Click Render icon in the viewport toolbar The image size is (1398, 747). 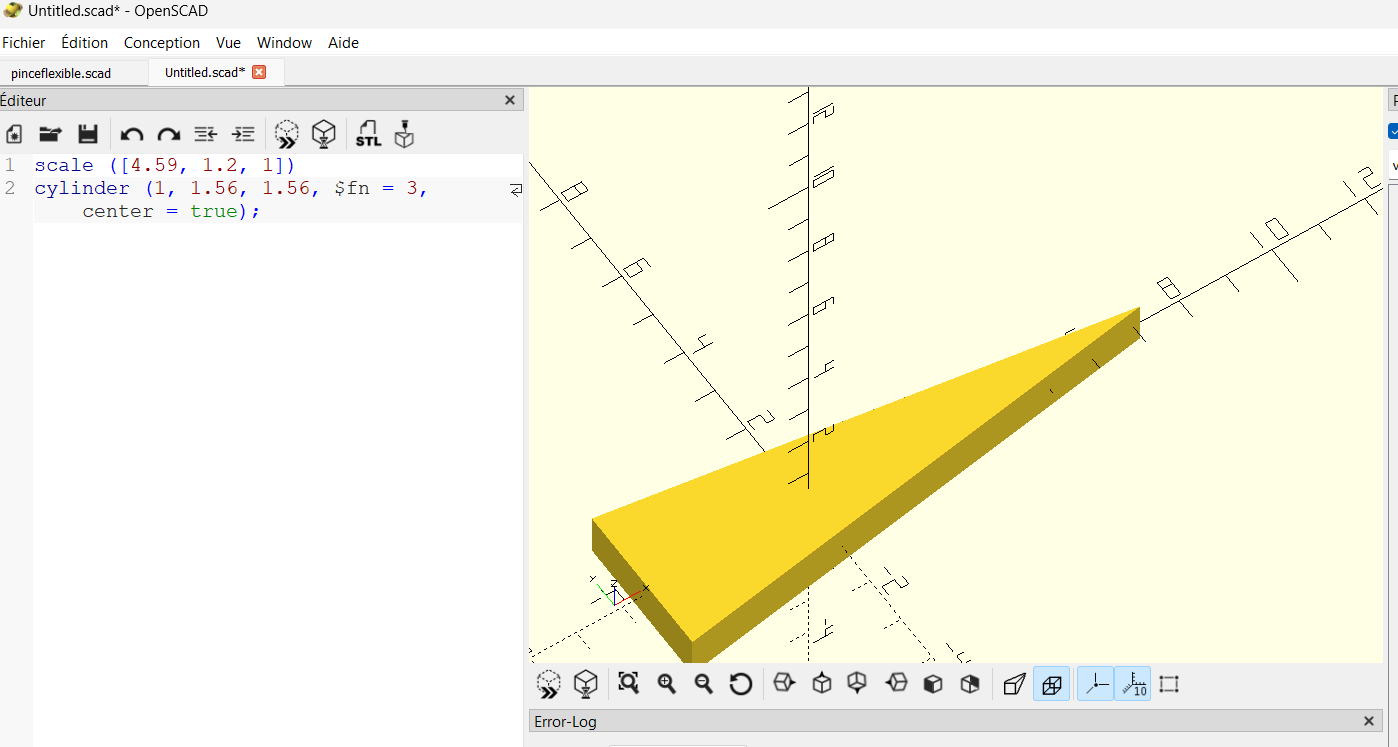(586, 684)
